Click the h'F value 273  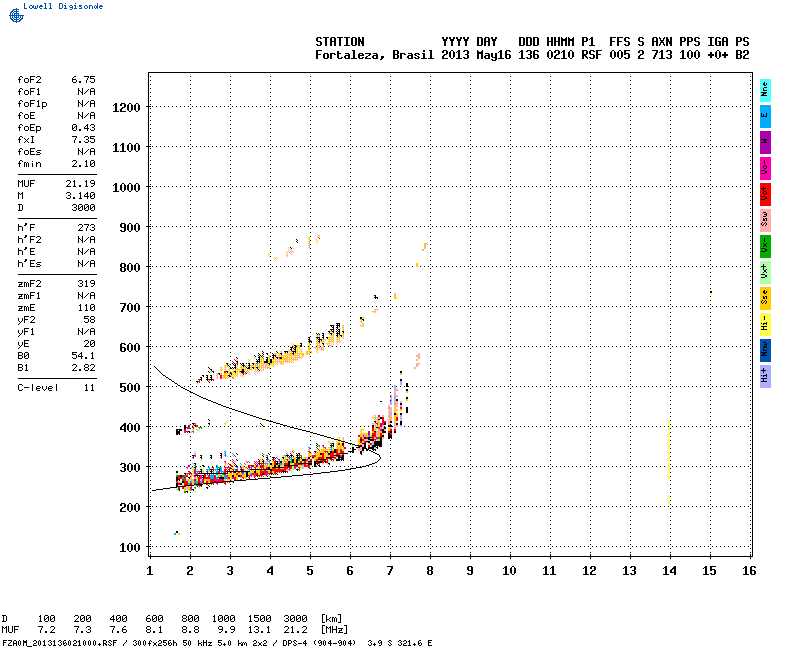(87, 228)
